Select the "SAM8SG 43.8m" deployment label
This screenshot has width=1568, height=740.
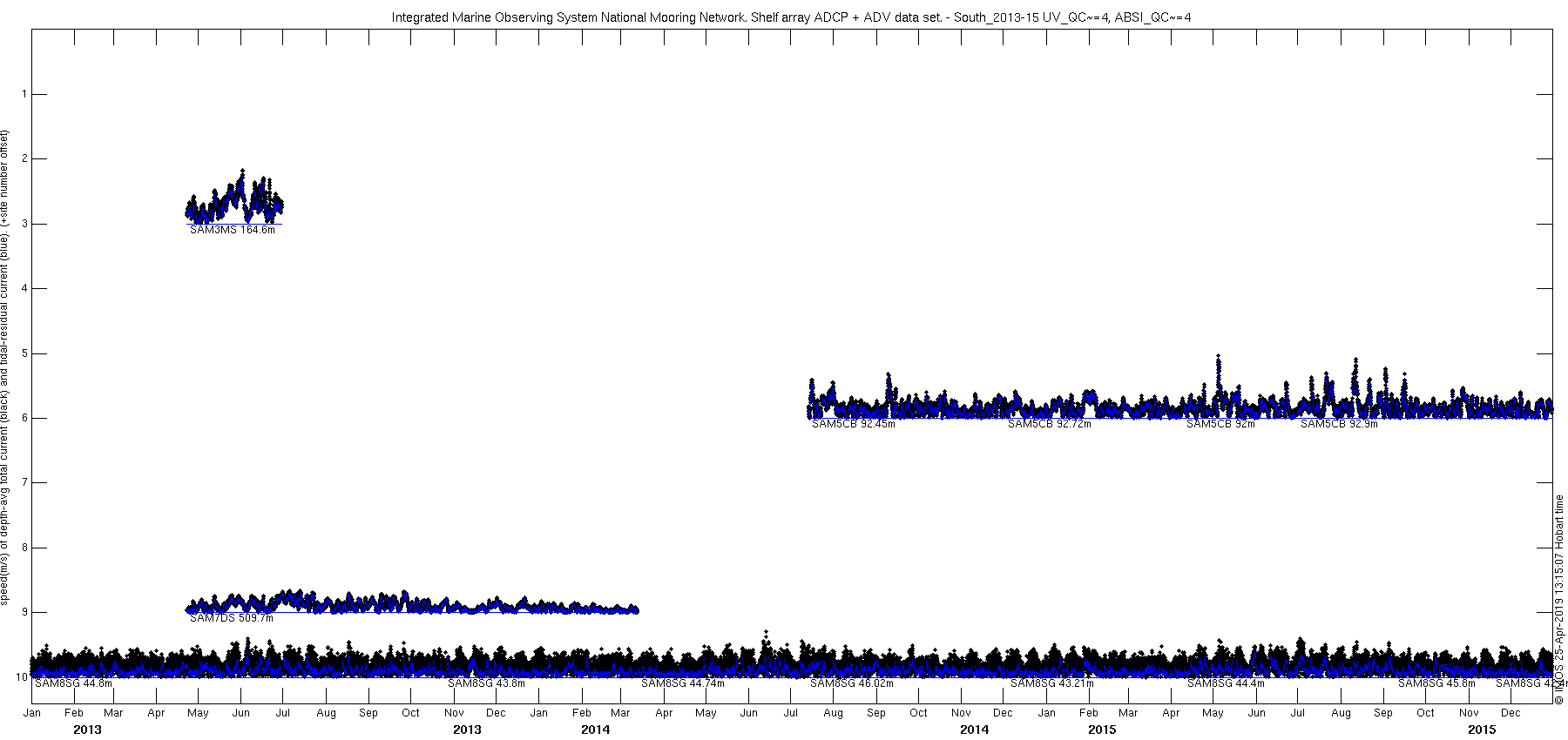click(487, 683)
